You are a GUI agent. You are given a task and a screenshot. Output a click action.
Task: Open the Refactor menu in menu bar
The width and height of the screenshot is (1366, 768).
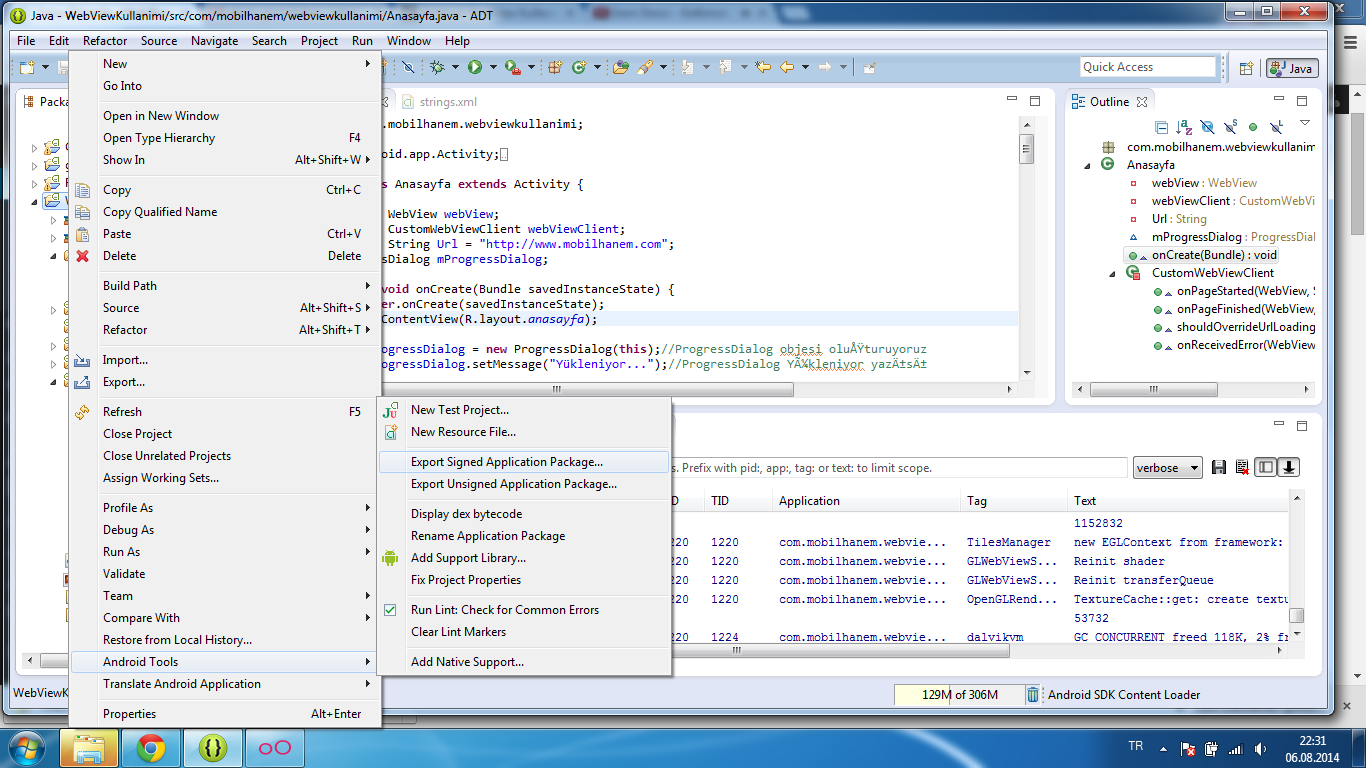click(105, 41)
